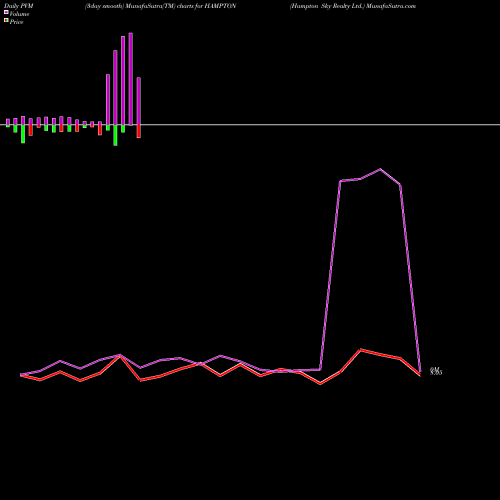Click the Volume legend color swatch

pos(6,12)
